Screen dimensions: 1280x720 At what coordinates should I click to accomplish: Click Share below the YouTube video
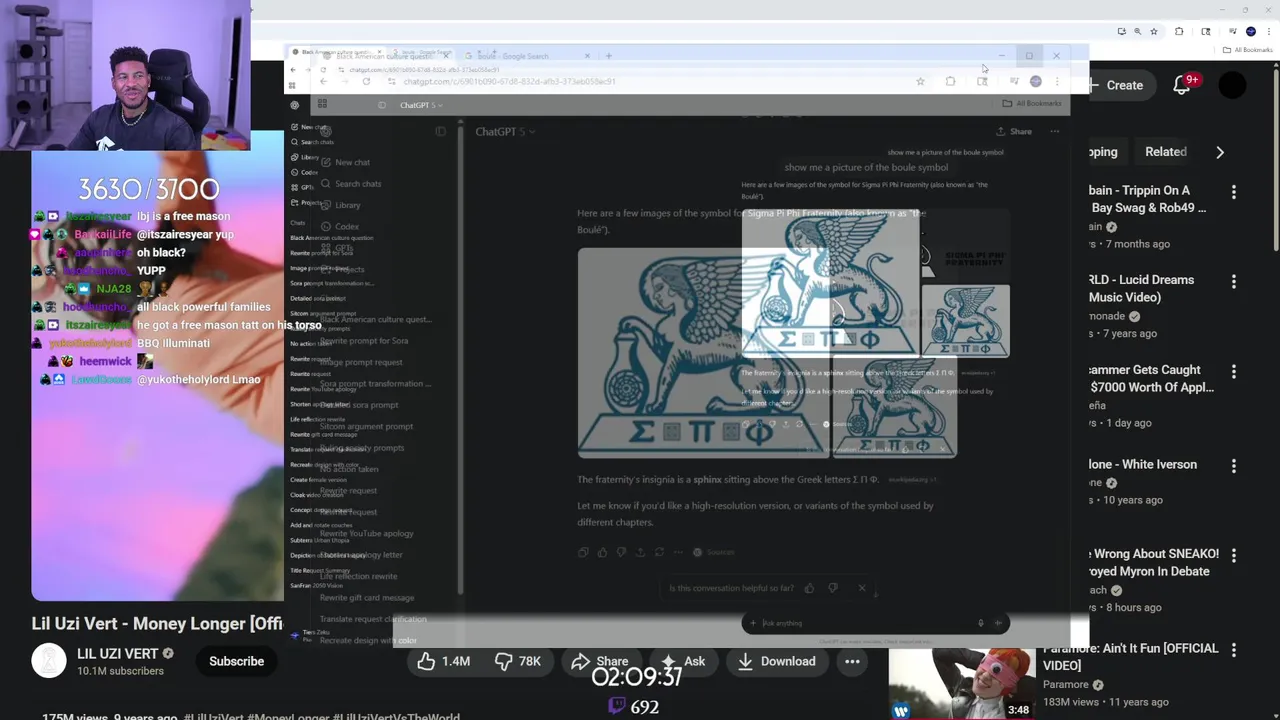click(600, 661)
